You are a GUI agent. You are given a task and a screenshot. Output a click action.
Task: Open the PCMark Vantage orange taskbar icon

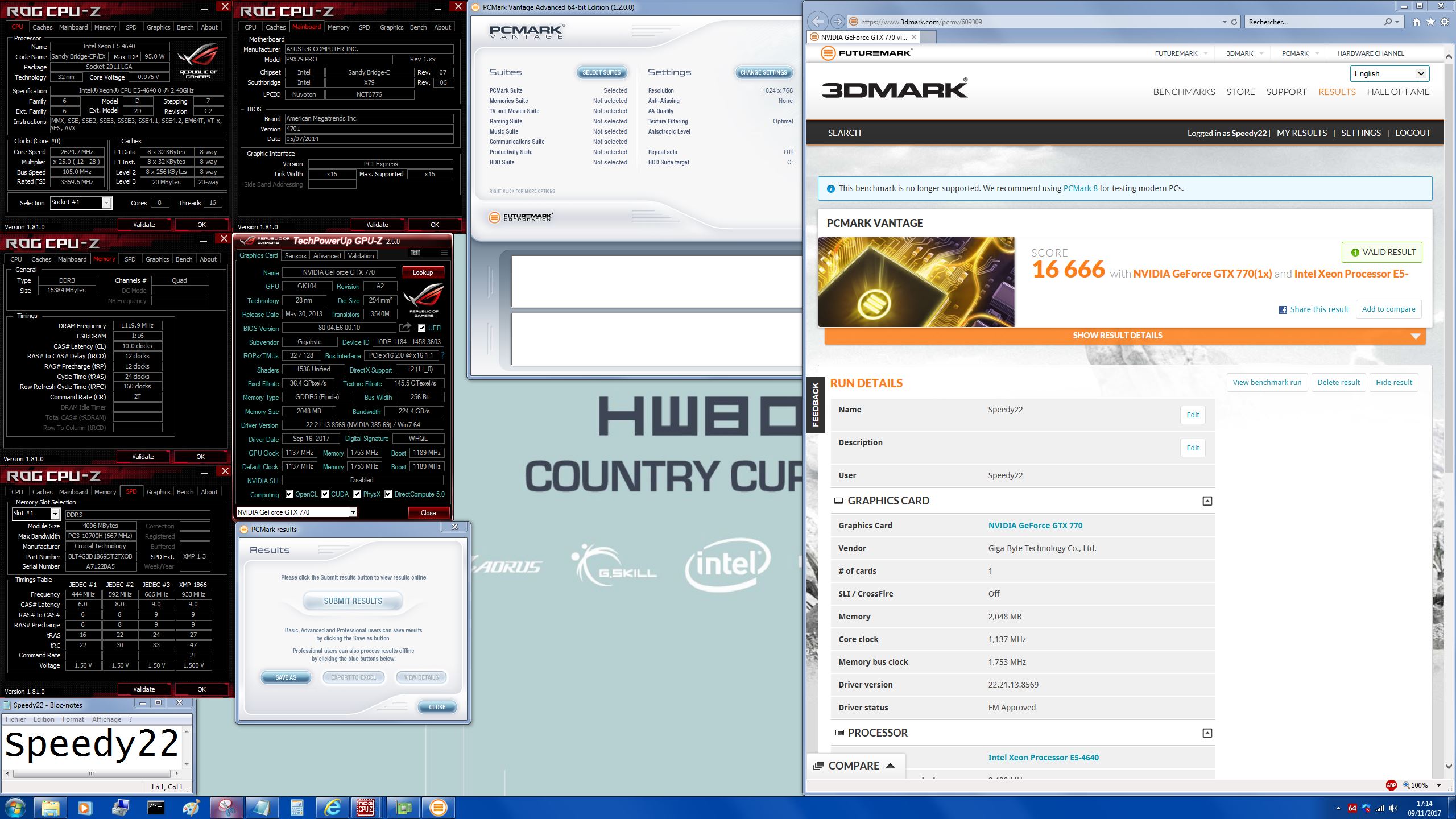pos(438,807)
